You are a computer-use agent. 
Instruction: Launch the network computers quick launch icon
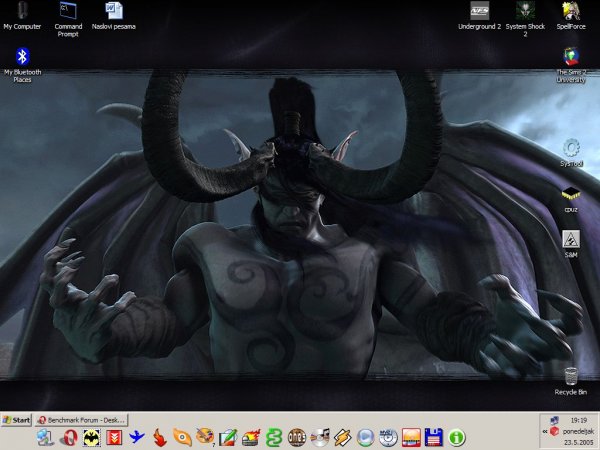(46, 437)
